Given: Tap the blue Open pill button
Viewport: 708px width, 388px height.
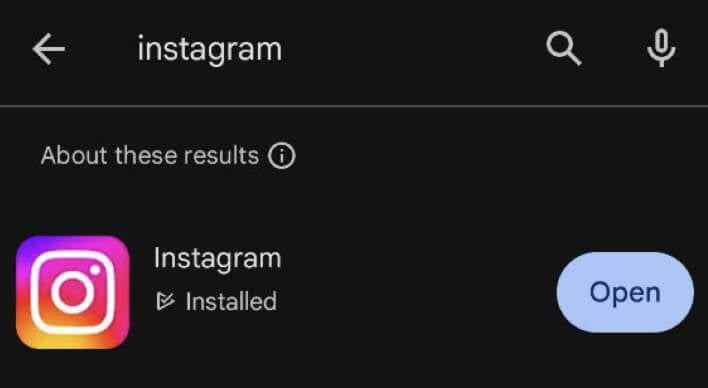Looking at the screenshot, I should click(x=625, y=292).
